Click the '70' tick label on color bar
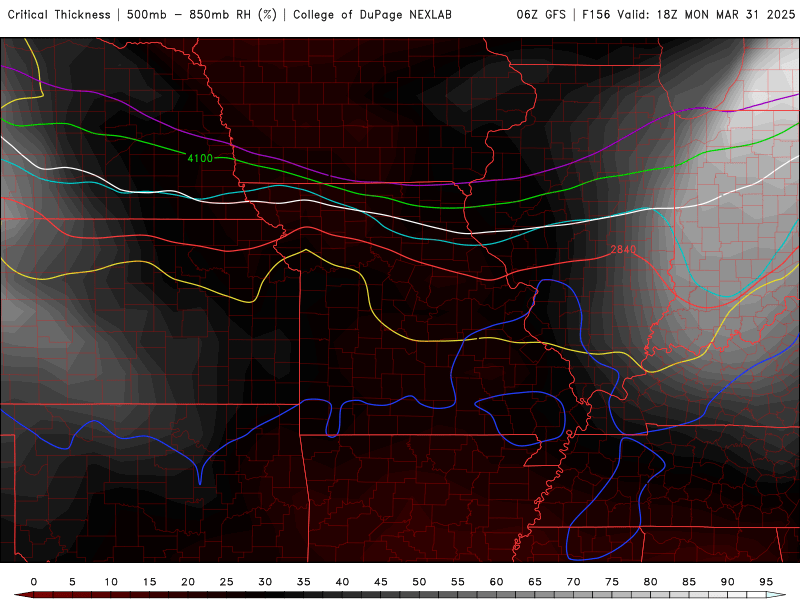 573,582
